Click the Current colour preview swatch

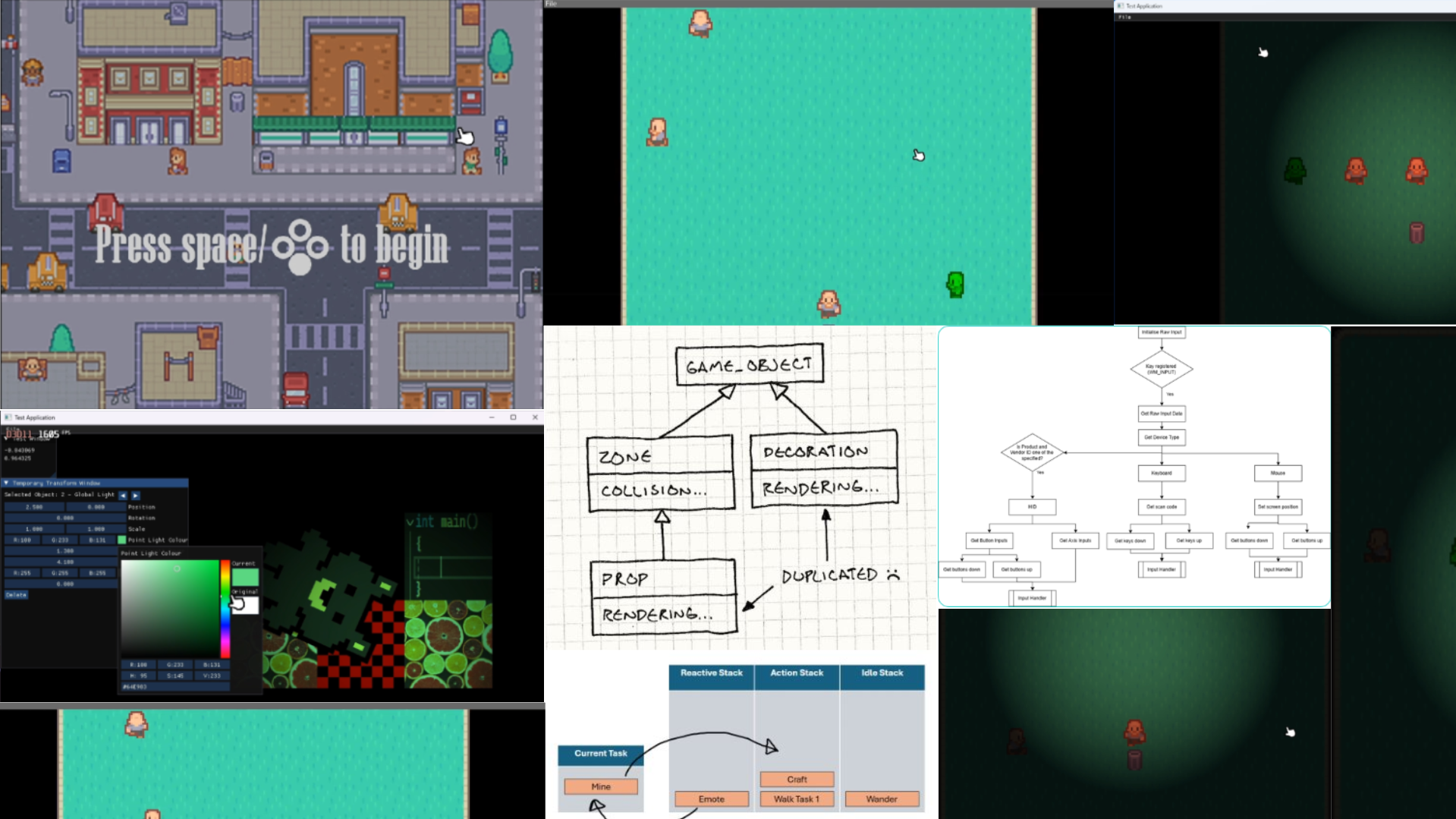pyautogui.click(x=245, y=577)
